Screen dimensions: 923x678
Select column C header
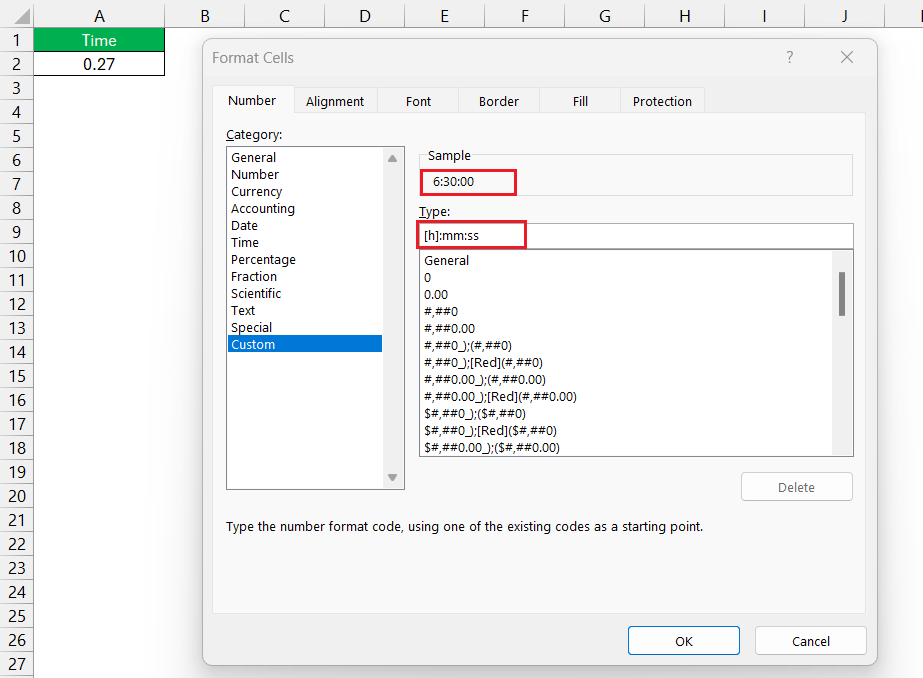[284, 16]
